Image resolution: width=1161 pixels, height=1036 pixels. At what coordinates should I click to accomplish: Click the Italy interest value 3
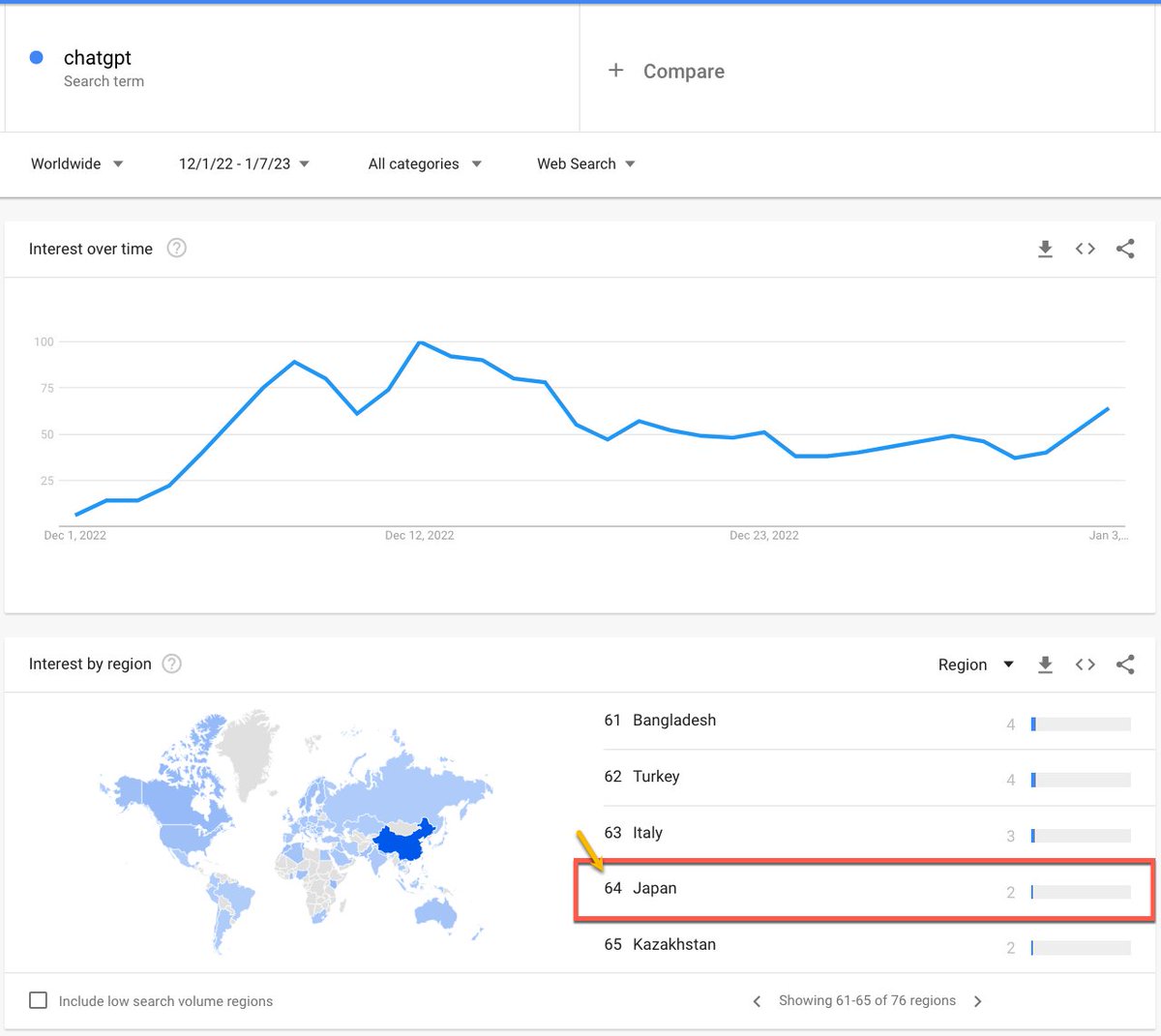tap(1010, 836)
